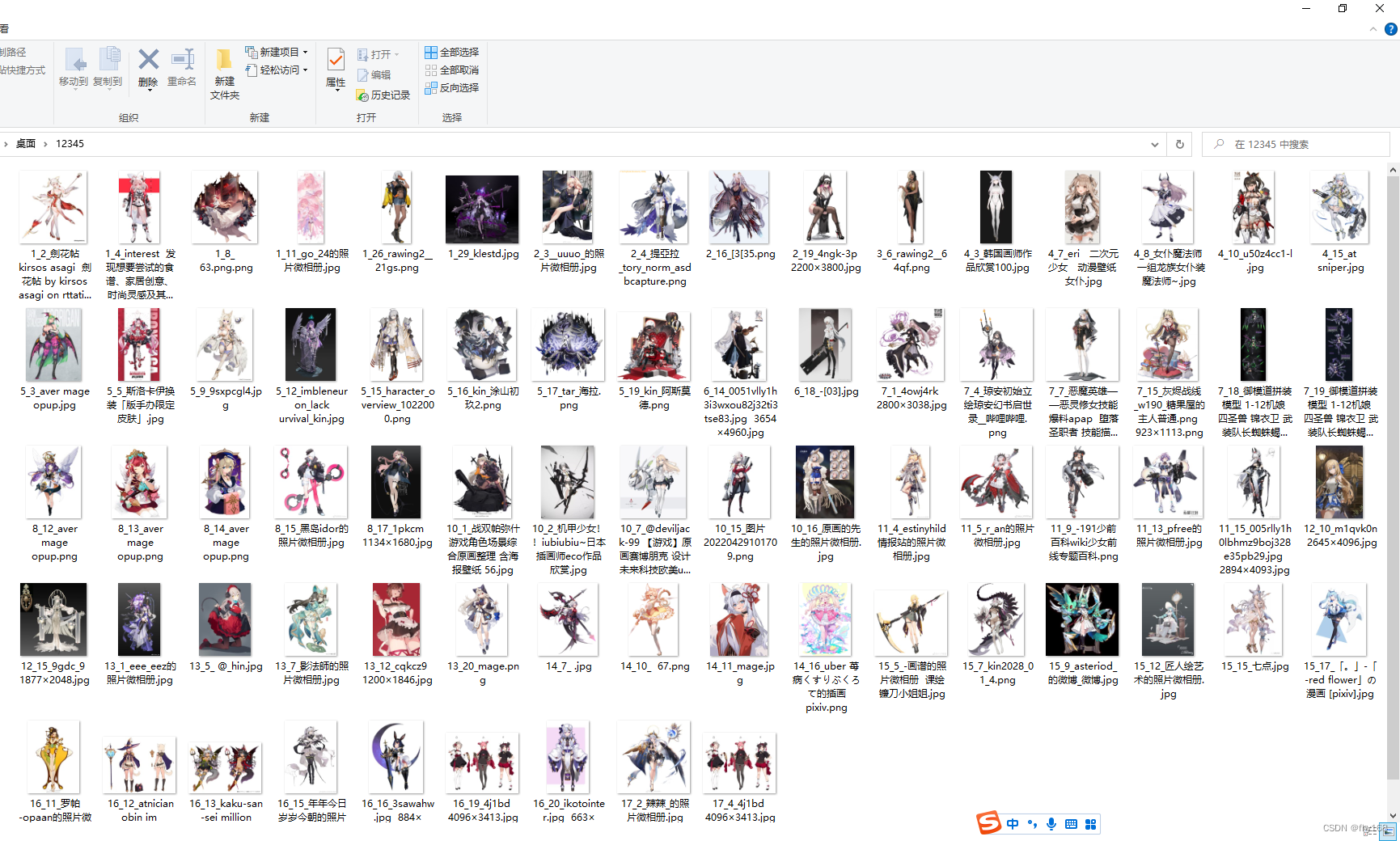Activate the Sogou voice input microphone

tap(1051, 824)
